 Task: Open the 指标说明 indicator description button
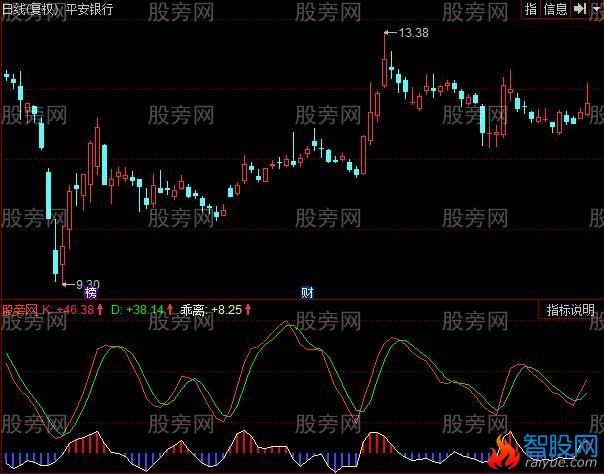(x=570, y=310)
